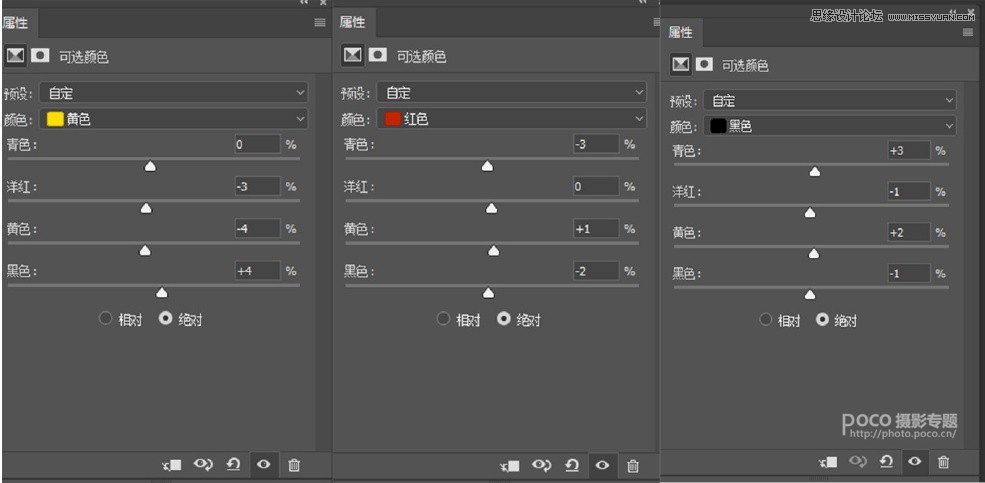
Task: Select 绝对 radio in black color panel
Action: [x=822, y=320]
